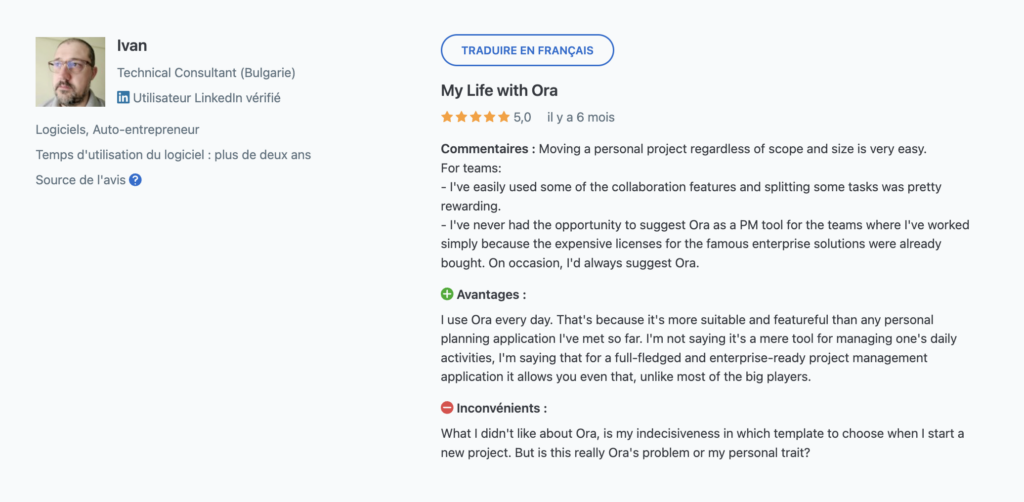Click the first star in the rating
Viewport: 1024px width, 502px height.
pos(447,117)
